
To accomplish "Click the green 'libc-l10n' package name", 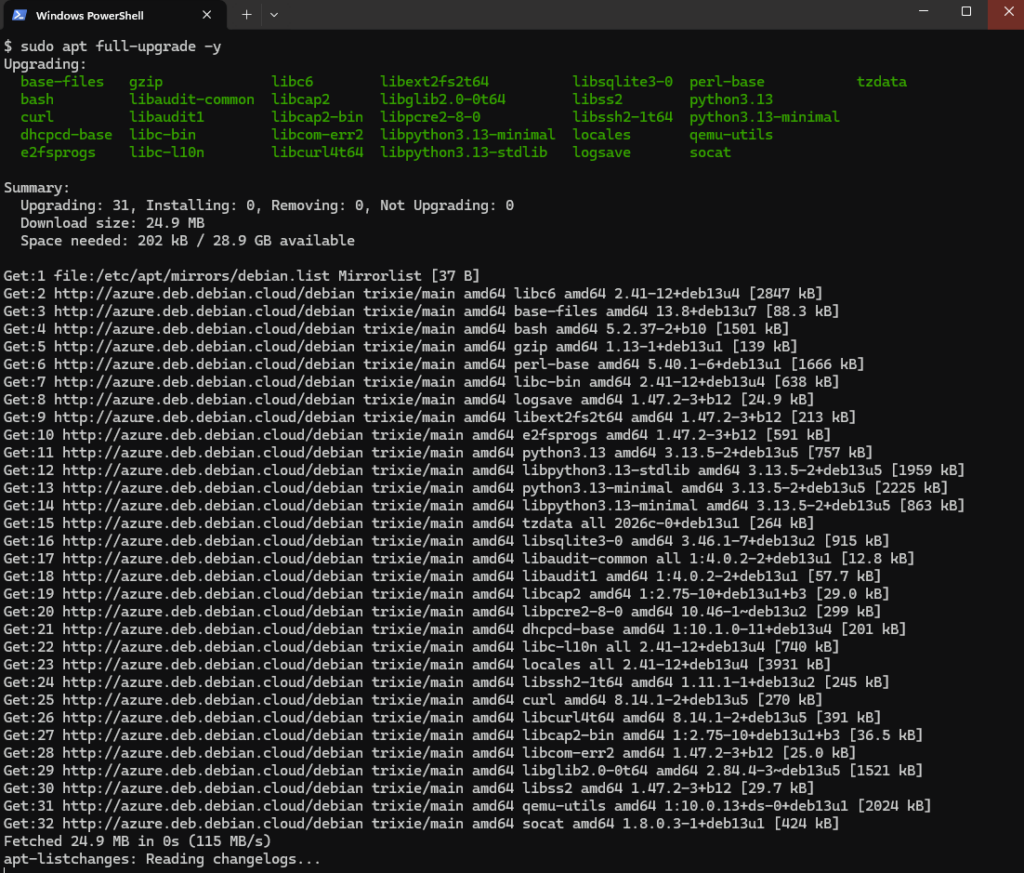I will tap(167, 152).
